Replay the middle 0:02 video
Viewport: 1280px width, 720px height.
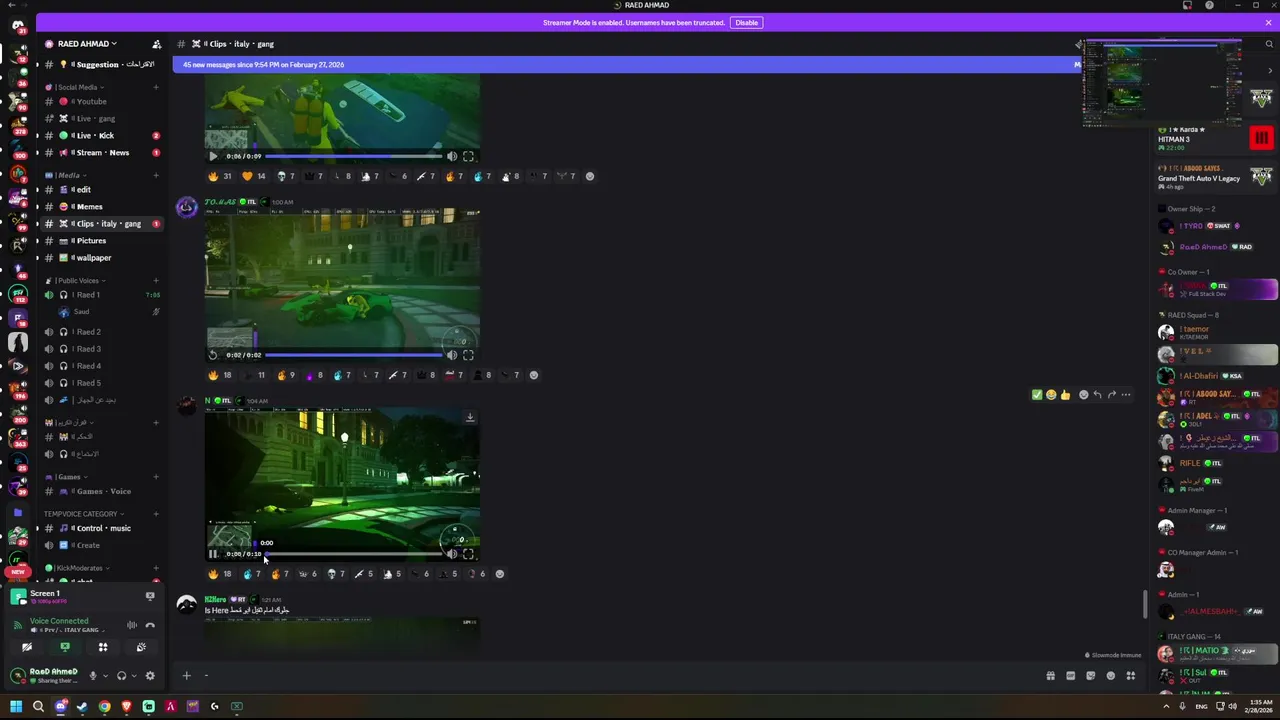click(x=213, y=355)
